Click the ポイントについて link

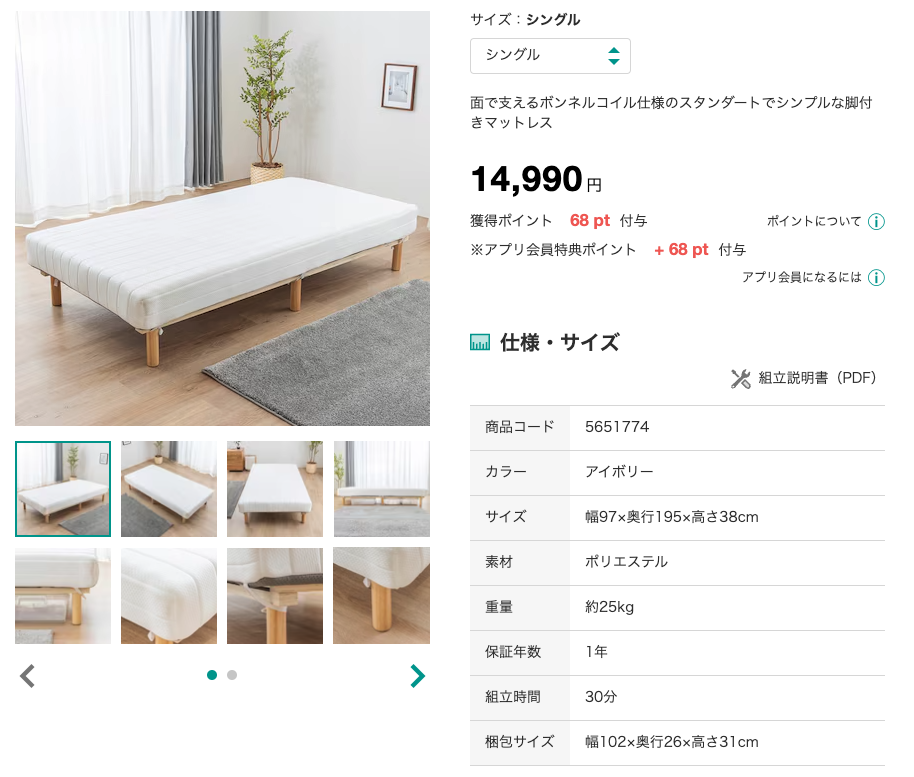(814, 222)
